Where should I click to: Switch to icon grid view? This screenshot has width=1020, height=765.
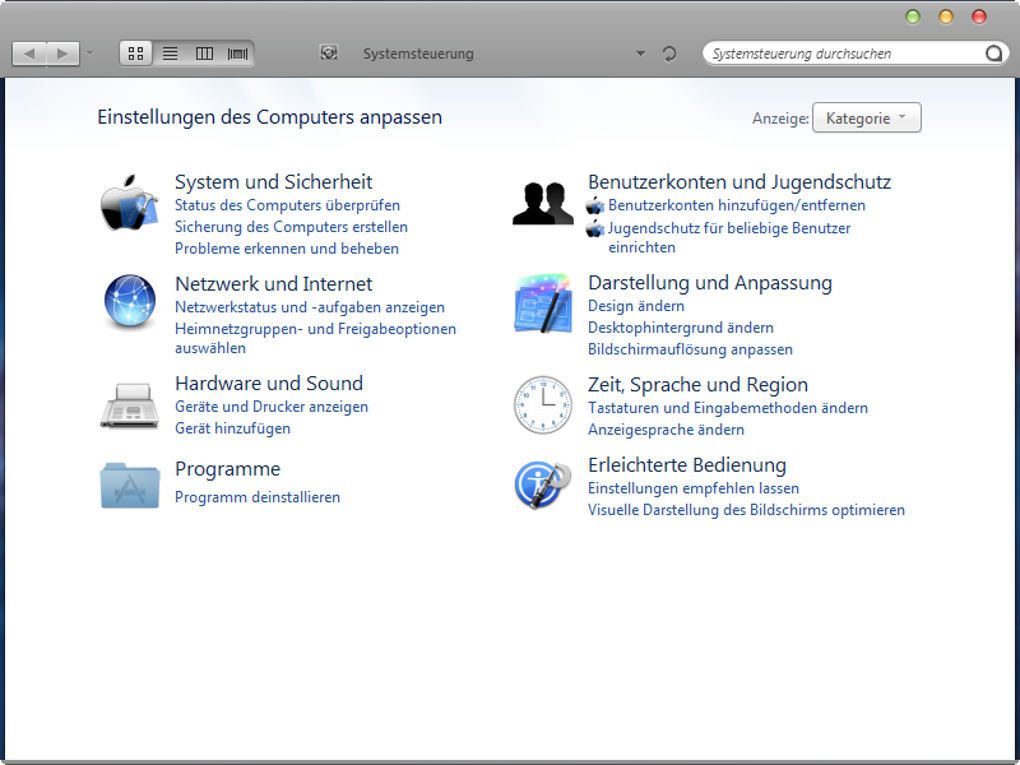pos(136,53)
